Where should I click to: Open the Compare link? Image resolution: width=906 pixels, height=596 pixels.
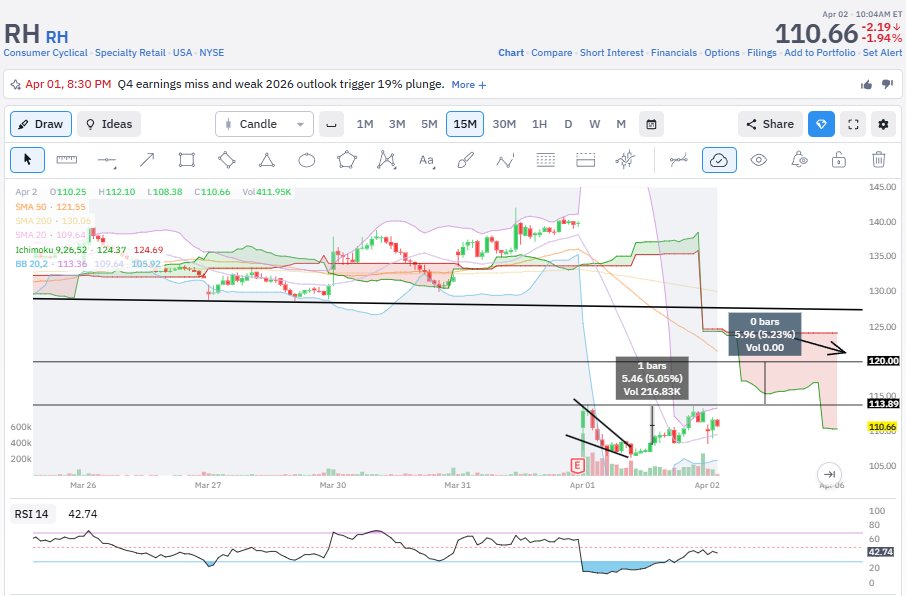coord(552,53)
